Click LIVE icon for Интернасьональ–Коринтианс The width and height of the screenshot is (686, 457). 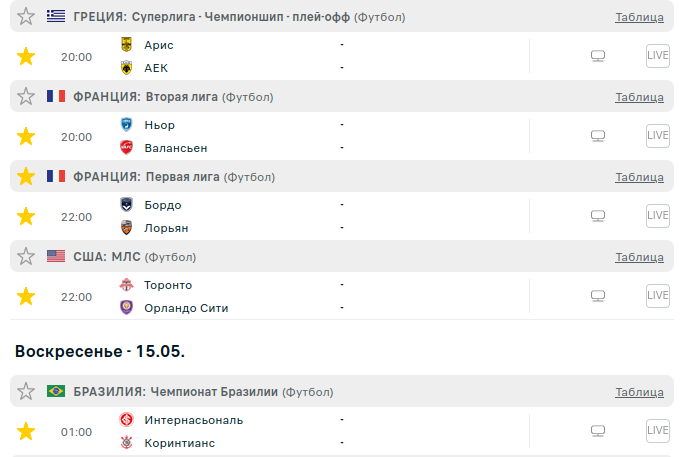click(657, 431)
